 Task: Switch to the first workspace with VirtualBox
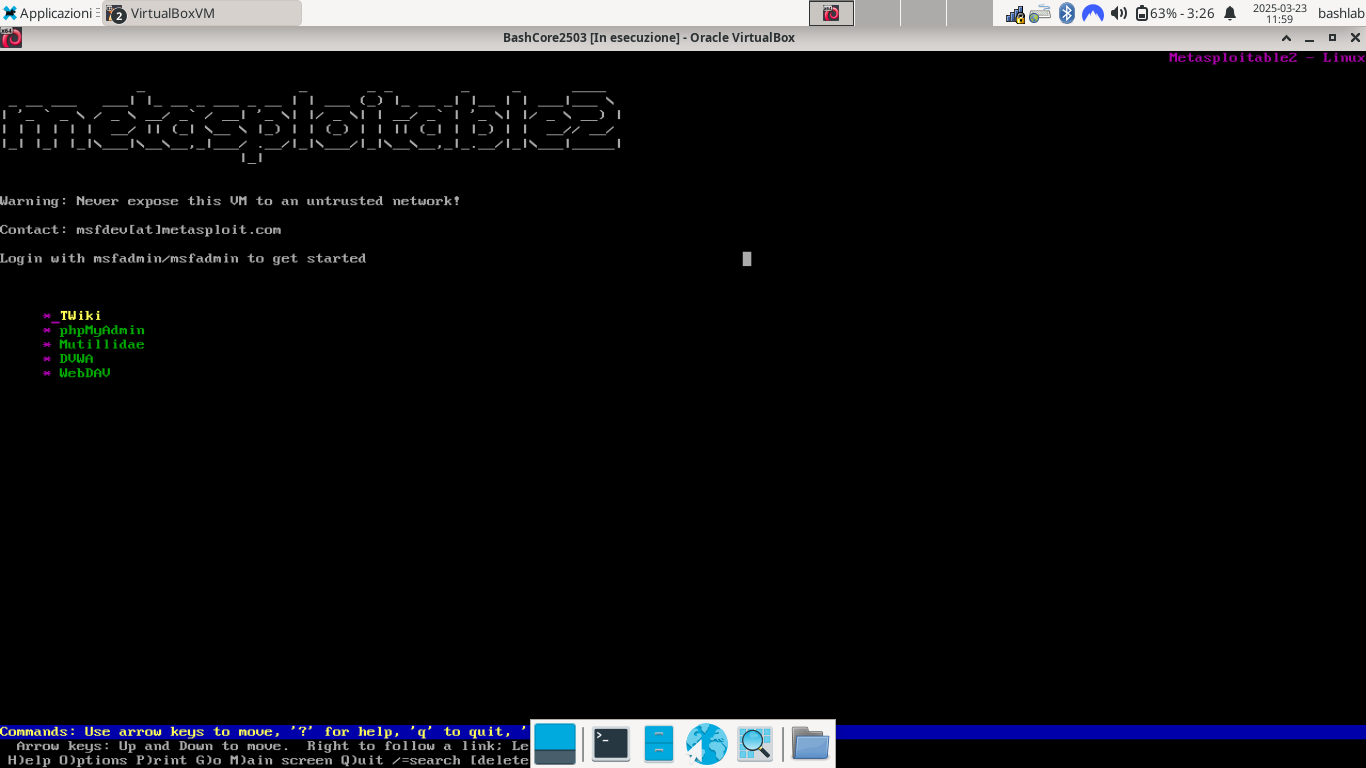click(831, 13)
